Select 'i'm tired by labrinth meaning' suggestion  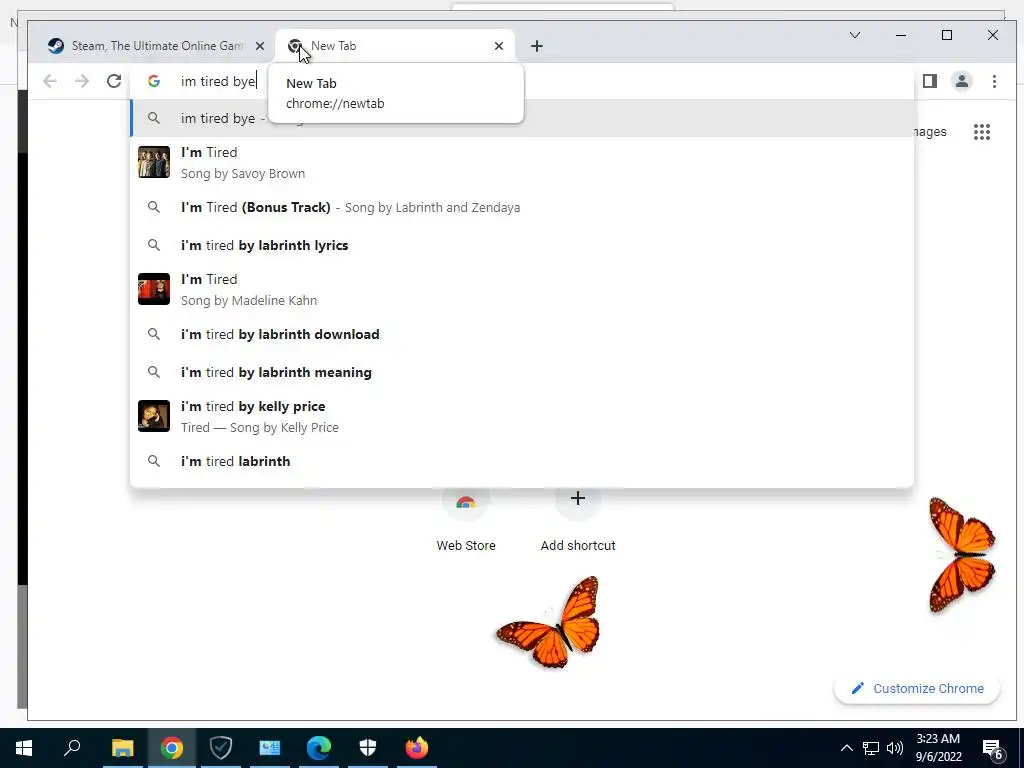pos(522,372)
